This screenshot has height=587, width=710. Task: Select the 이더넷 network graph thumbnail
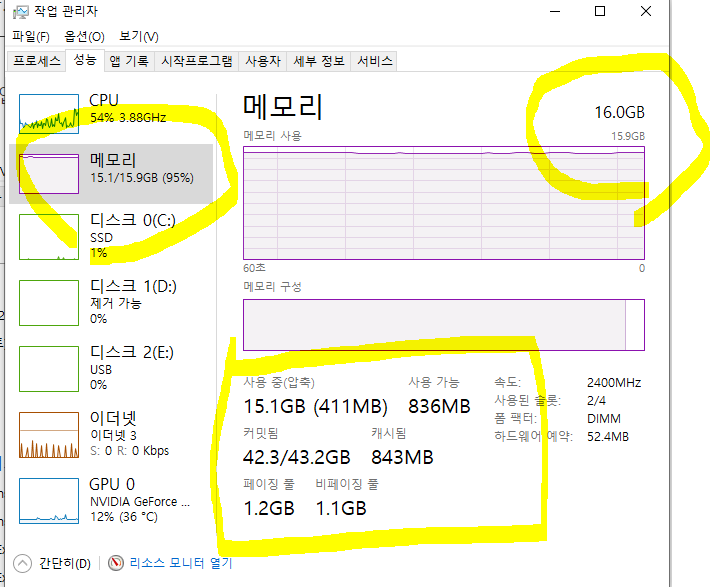pyautogui.click(x=49, y=435)
